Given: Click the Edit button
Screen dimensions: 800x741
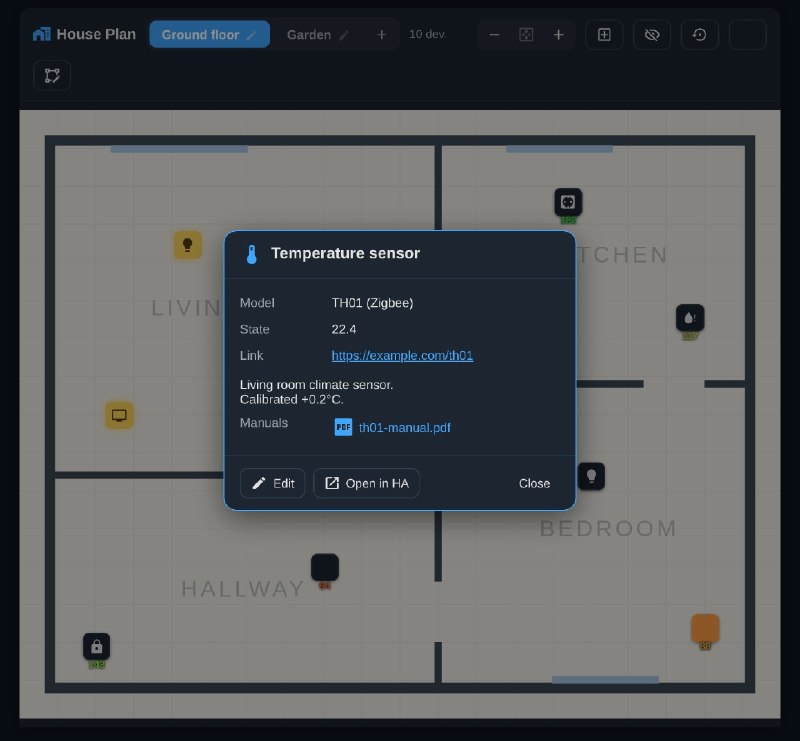Looking at the screenshot, I should pyautogui.click(x=272, y=483).
